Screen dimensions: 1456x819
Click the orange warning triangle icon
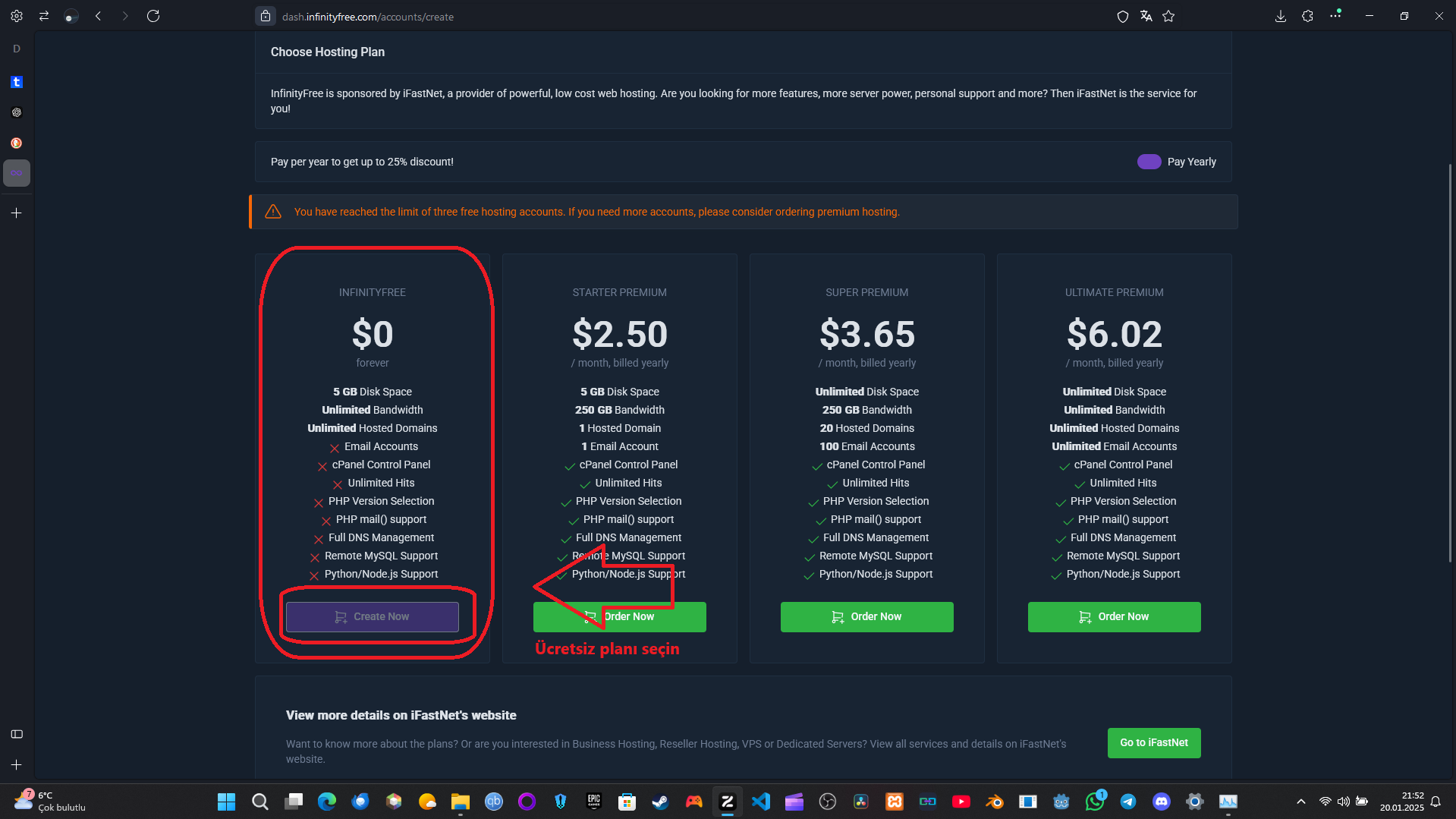pos(273,212)
